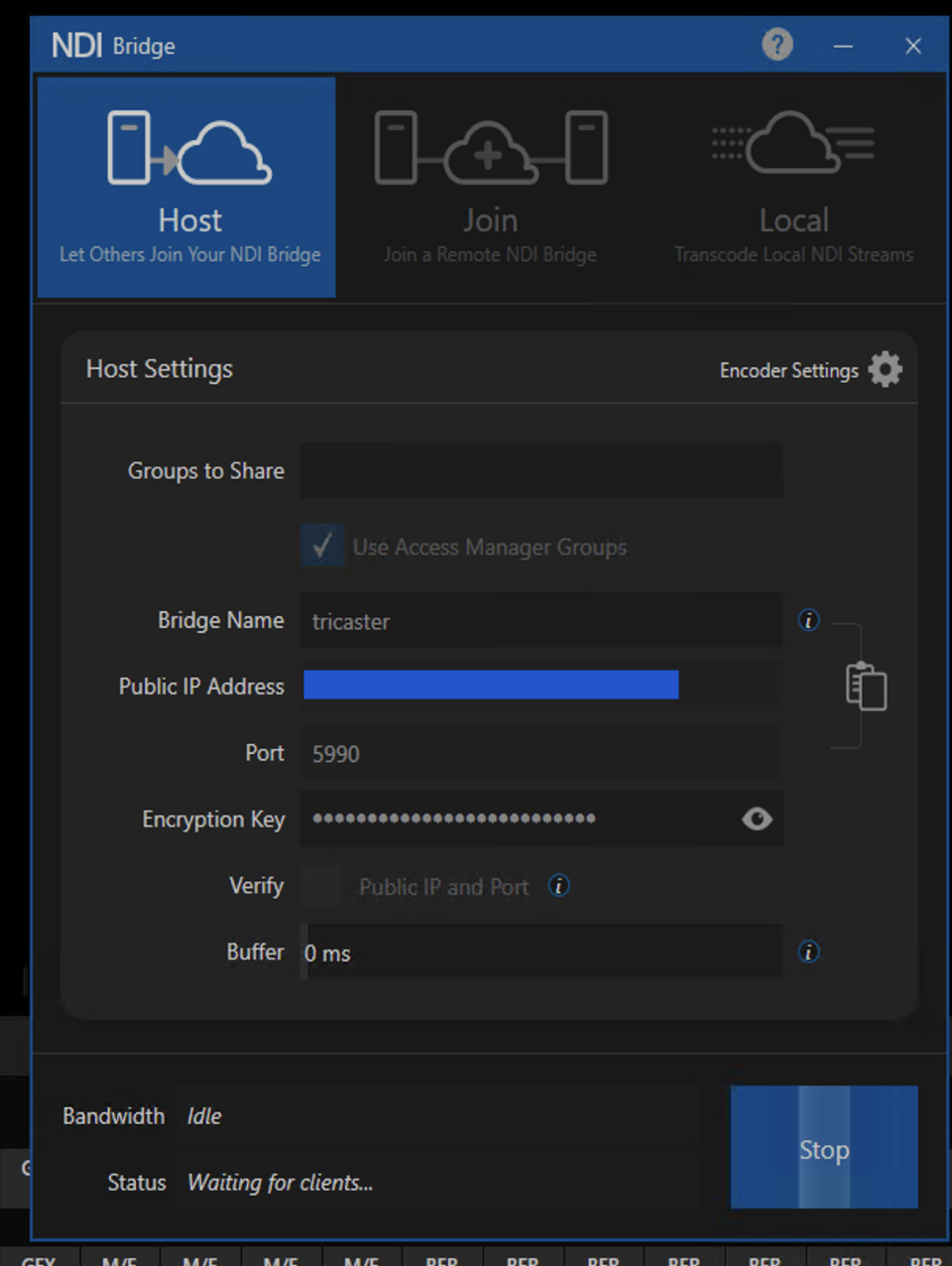Select the Host mode tab

coord(186,188)
